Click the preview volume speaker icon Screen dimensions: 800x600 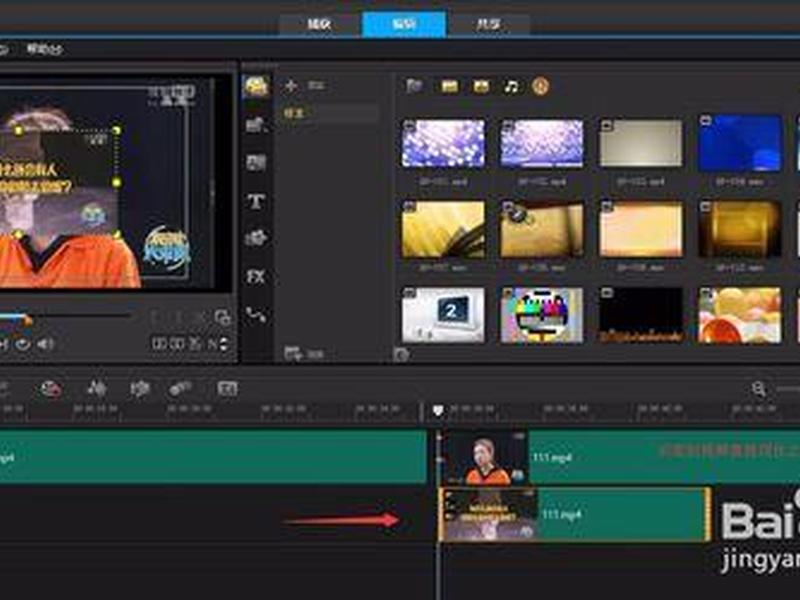(x=46, y=344)
